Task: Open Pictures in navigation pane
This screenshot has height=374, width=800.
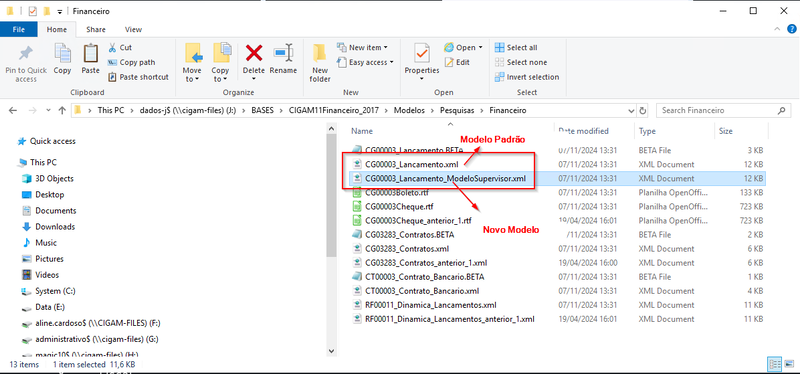Action: coord(43,259)
